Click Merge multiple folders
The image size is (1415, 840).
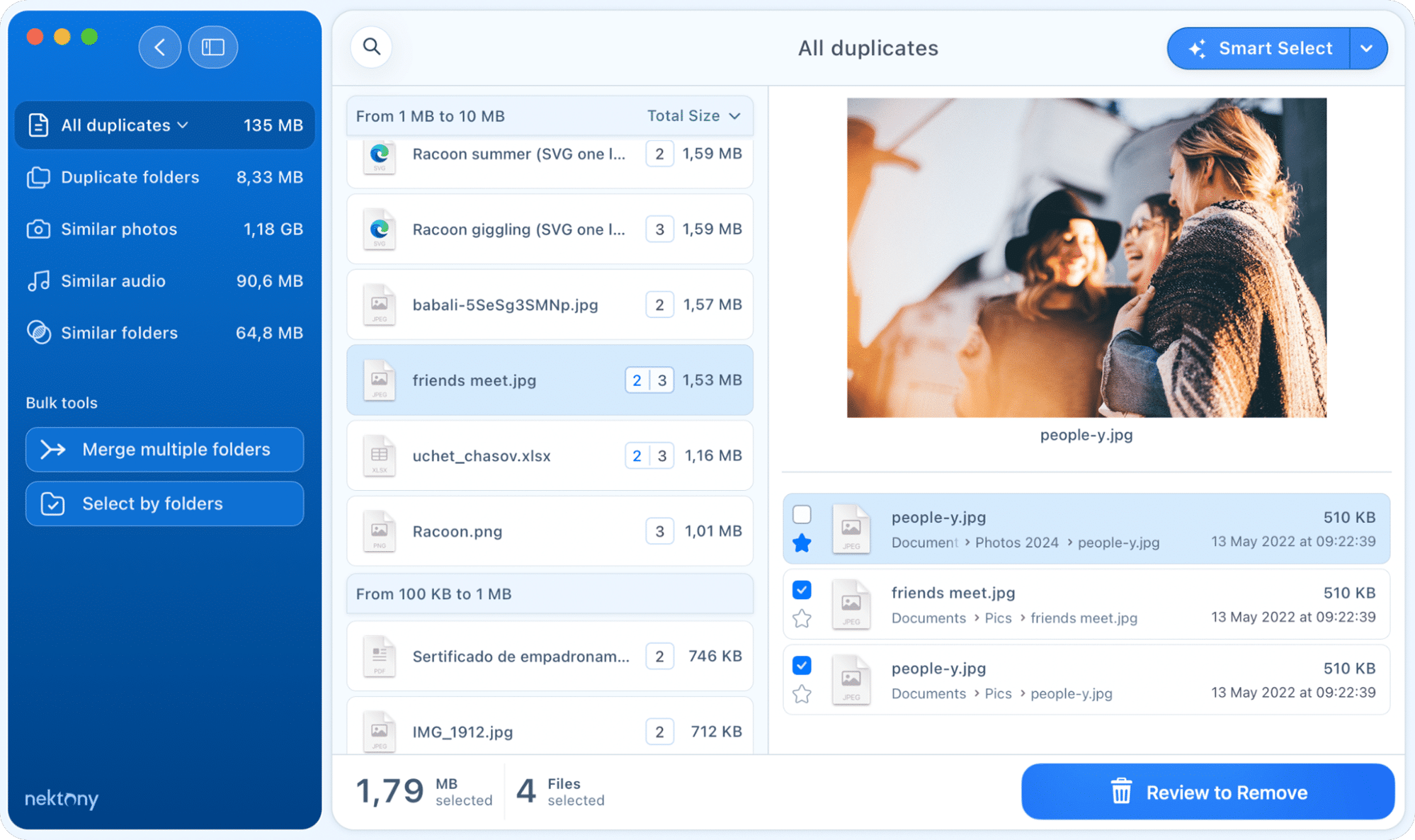(x=164, y=449)
